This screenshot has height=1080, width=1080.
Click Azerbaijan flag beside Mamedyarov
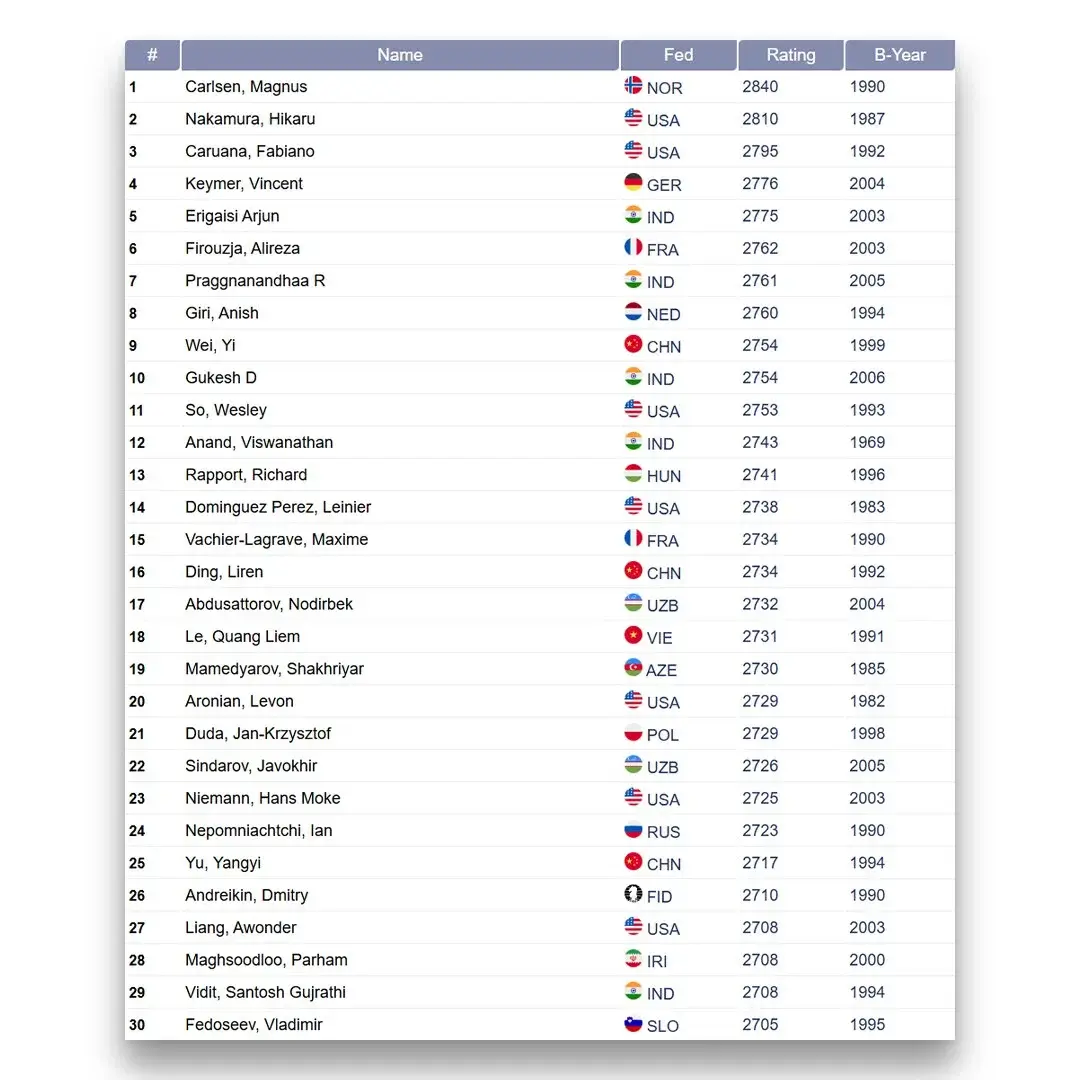point(633,668)
